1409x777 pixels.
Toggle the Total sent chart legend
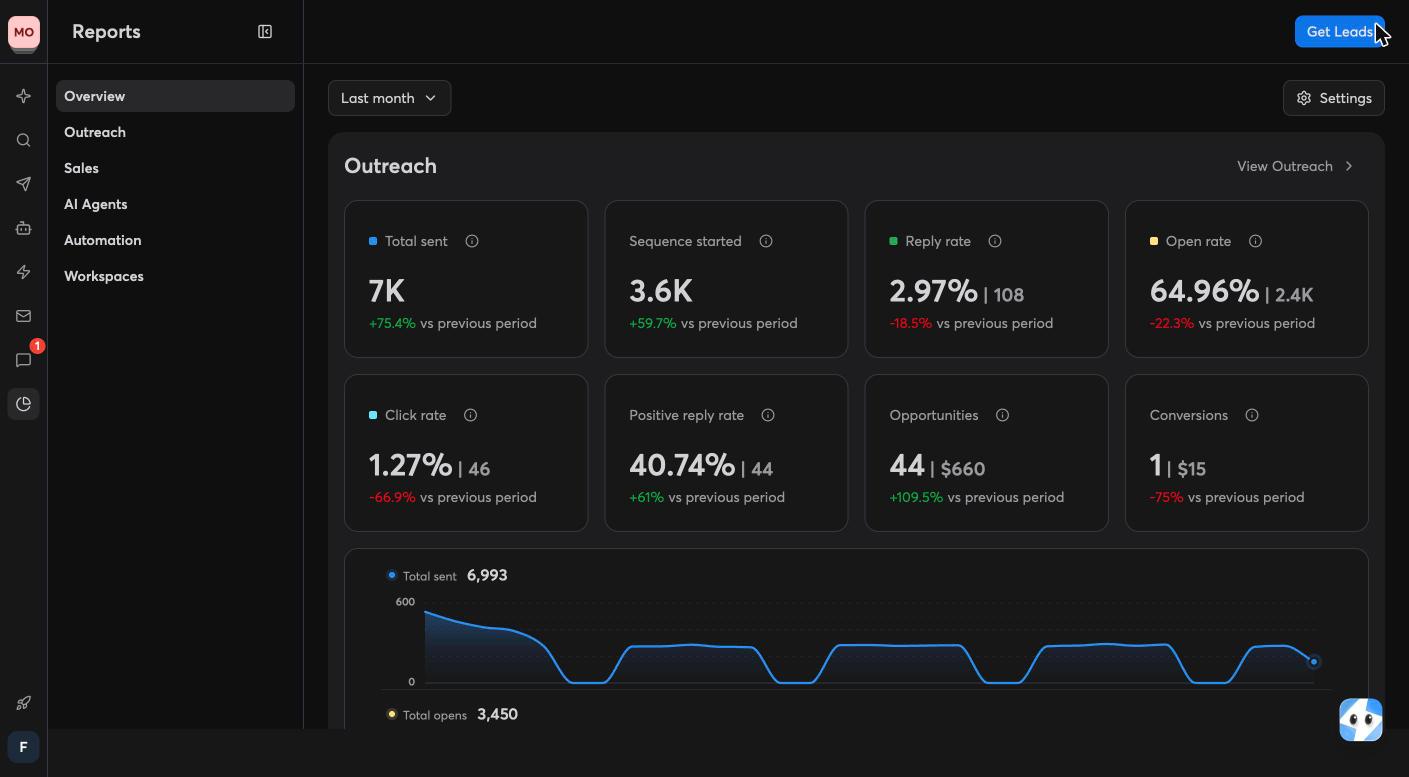(x=422, y=576)
